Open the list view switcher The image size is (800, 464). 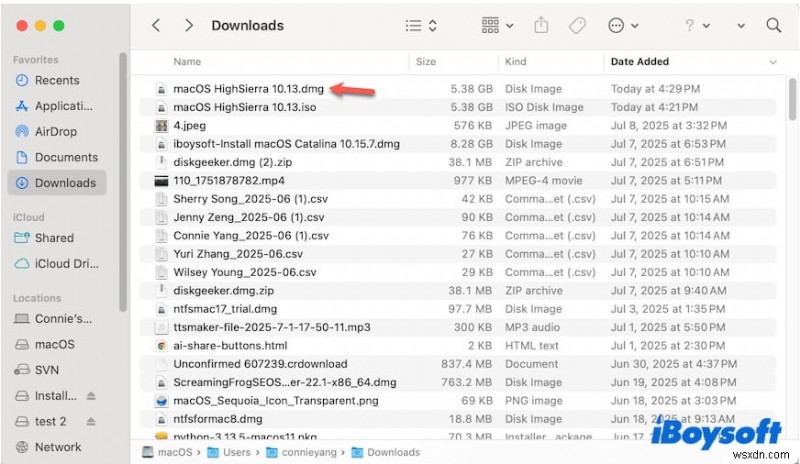(x=421, y=25)
